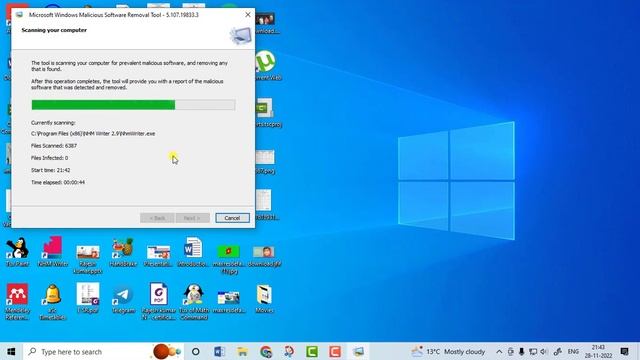Open the Tux Paint desktop shortcut
The width and height of the screenshot is (640, 360).
(18, 252)
